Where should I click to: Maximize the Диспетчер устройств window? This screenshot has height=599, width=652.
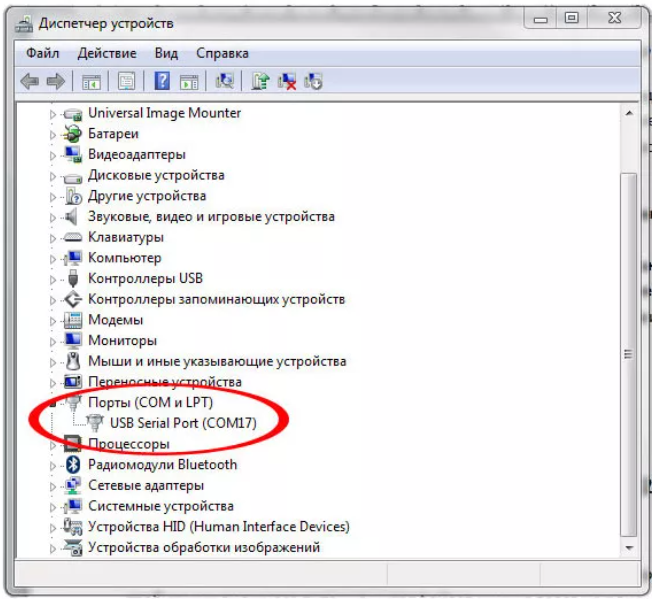(x=571, y=18)
